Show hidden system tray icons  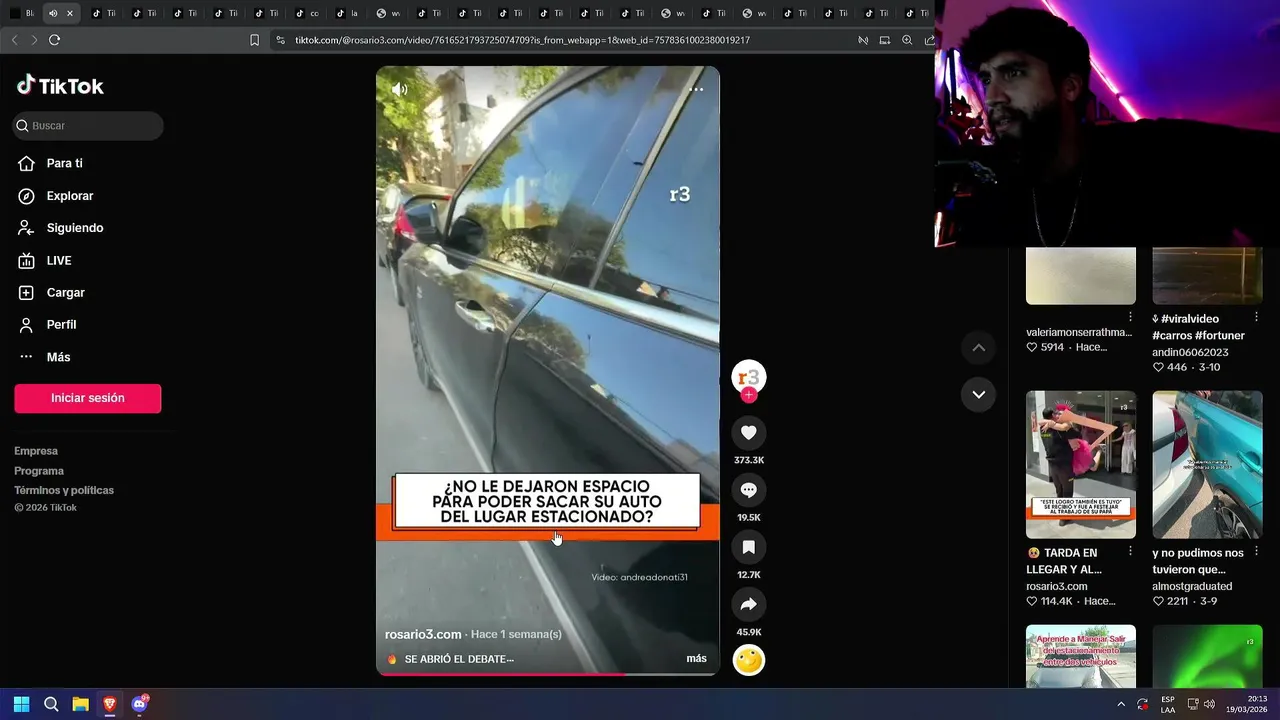coord(1121,704)
